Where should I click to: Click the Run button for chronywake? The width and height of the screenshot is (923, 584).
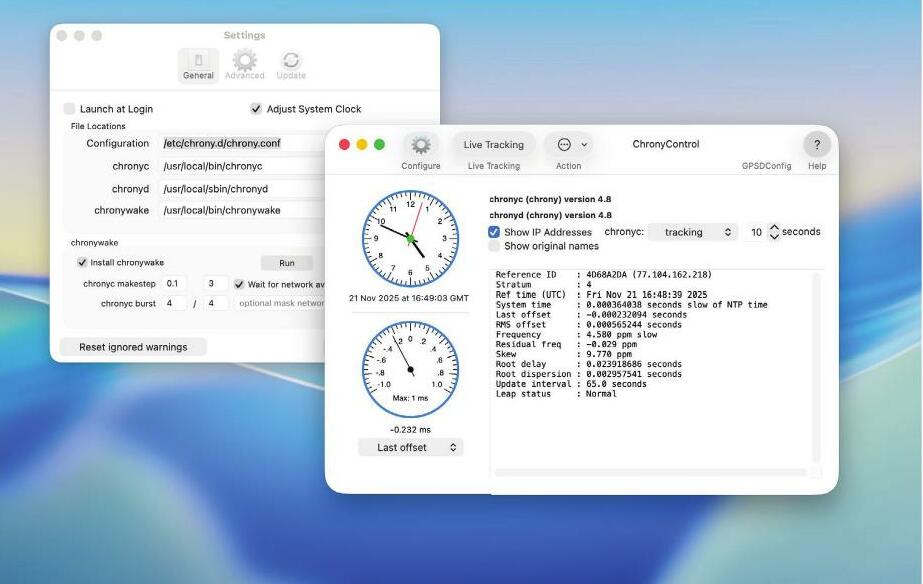(x=287, y=263)
